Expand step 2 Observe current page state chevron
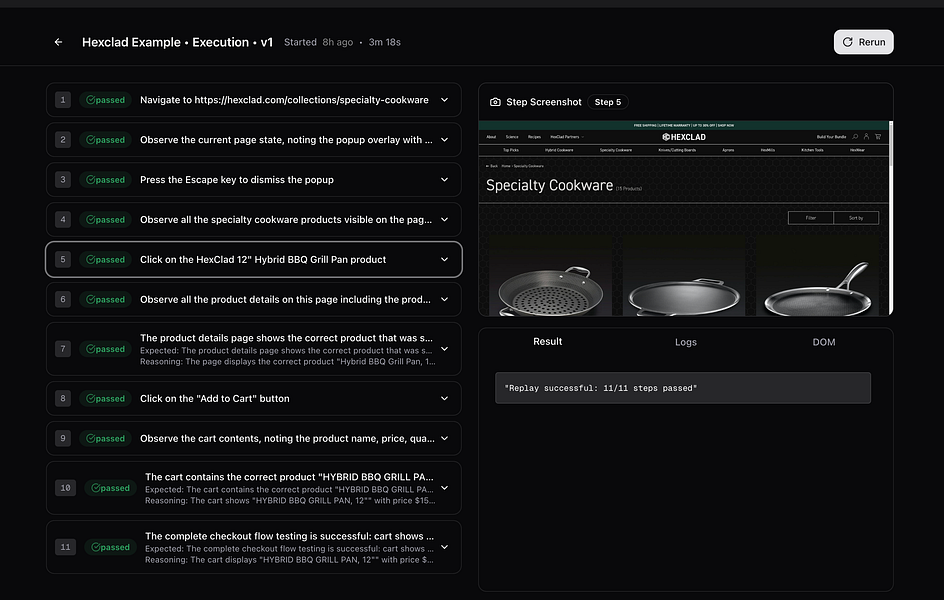This screenshot has height=600, width=944. coord(444,140)
